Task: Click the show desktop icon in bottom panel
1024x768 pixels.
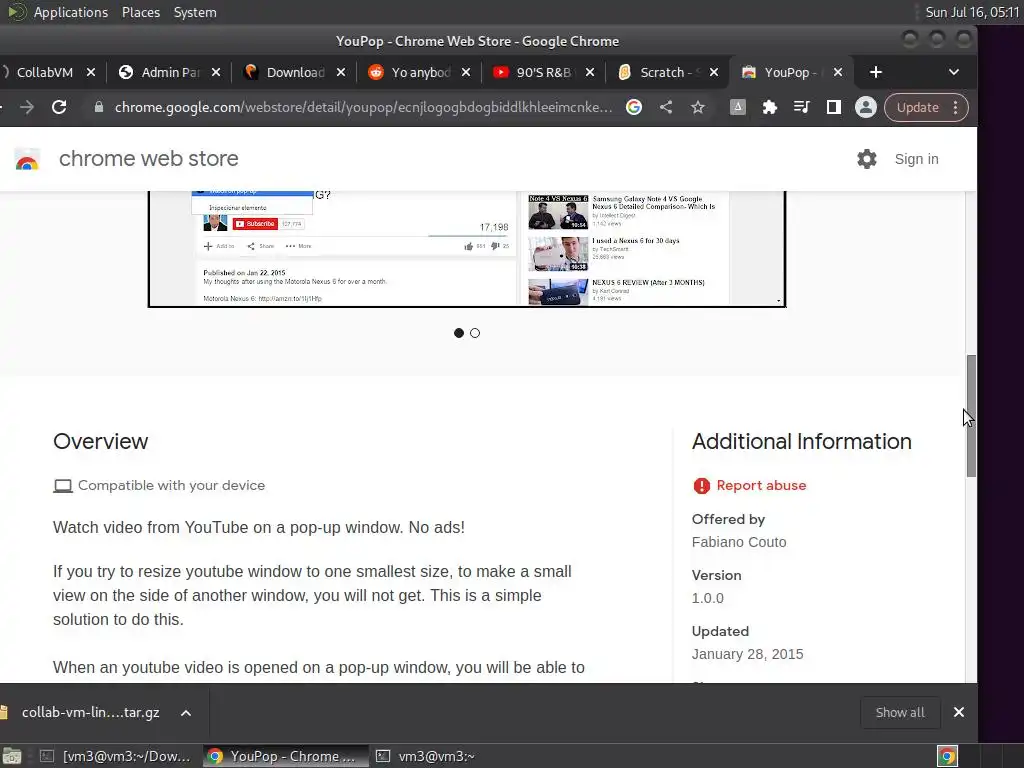Action: 11,756
